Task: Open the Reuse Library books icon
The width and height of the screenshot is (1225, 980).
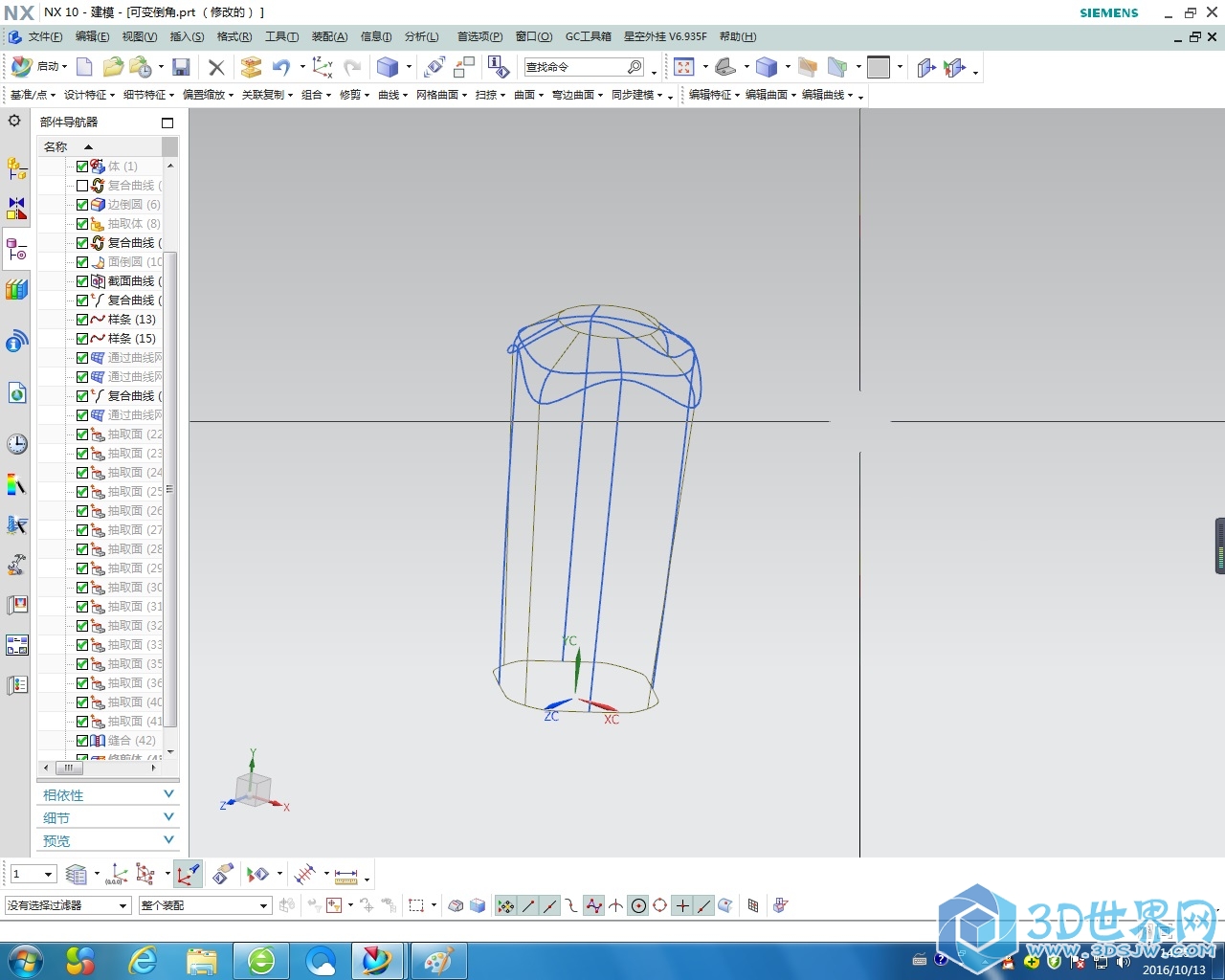Action: point(16,289)
